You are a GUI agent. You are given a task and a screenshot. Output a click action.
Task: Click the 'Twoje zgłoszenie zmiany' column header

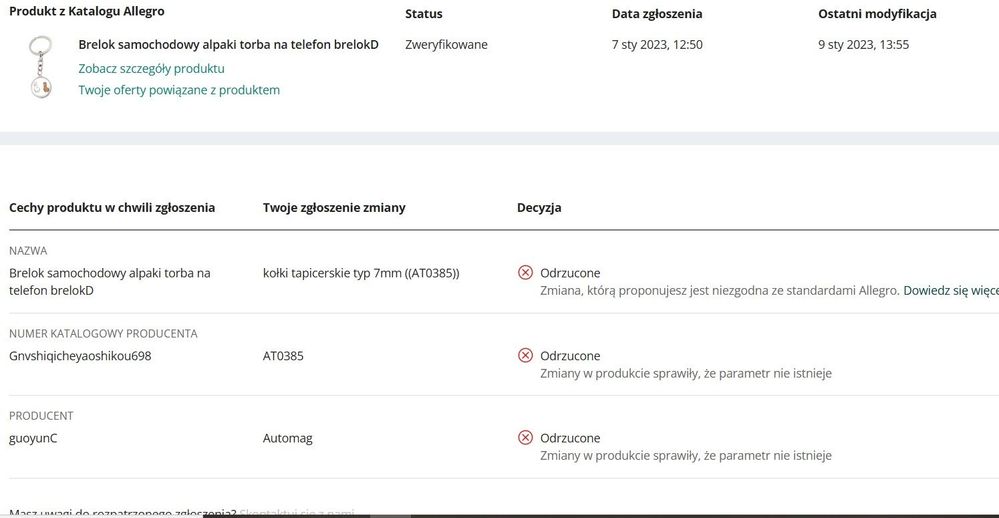point(334,208)
